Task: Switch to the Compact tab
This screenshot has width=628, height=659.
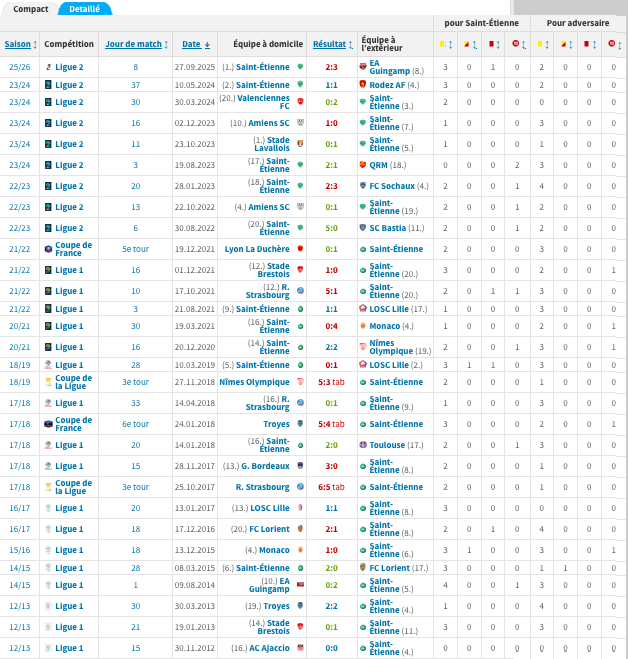Action: [30, 8]
